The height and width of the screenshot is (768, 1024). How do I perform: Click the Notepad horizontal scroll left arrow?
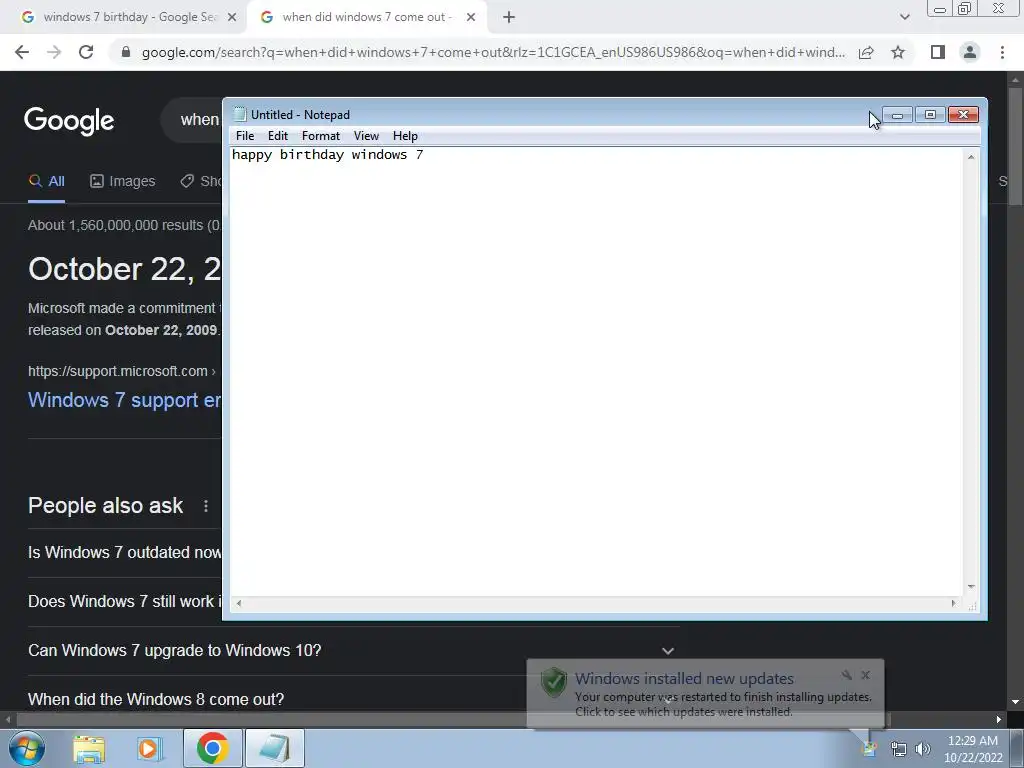click(238, 603)
